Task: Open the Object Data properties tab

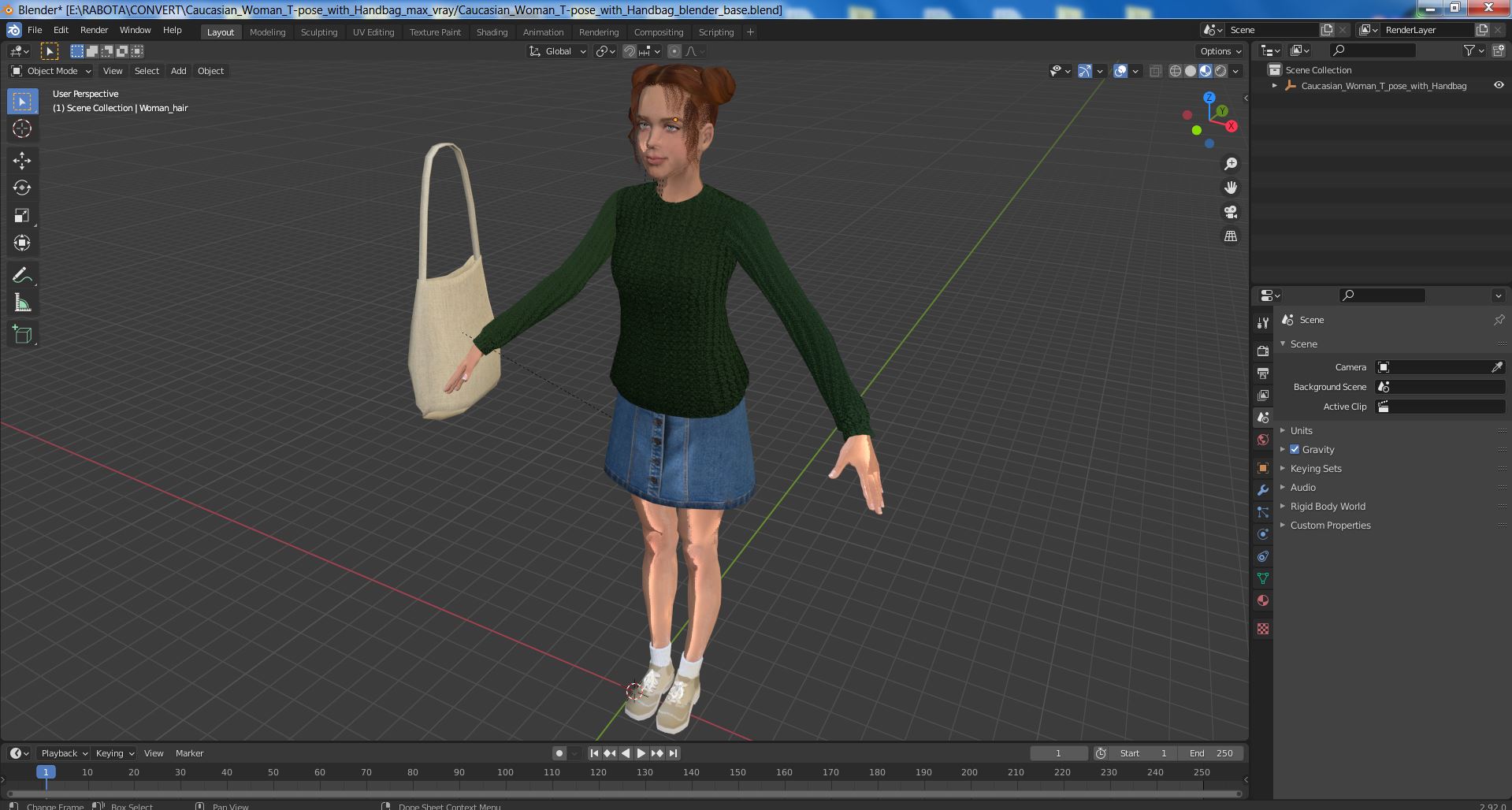Action: 1263,578
